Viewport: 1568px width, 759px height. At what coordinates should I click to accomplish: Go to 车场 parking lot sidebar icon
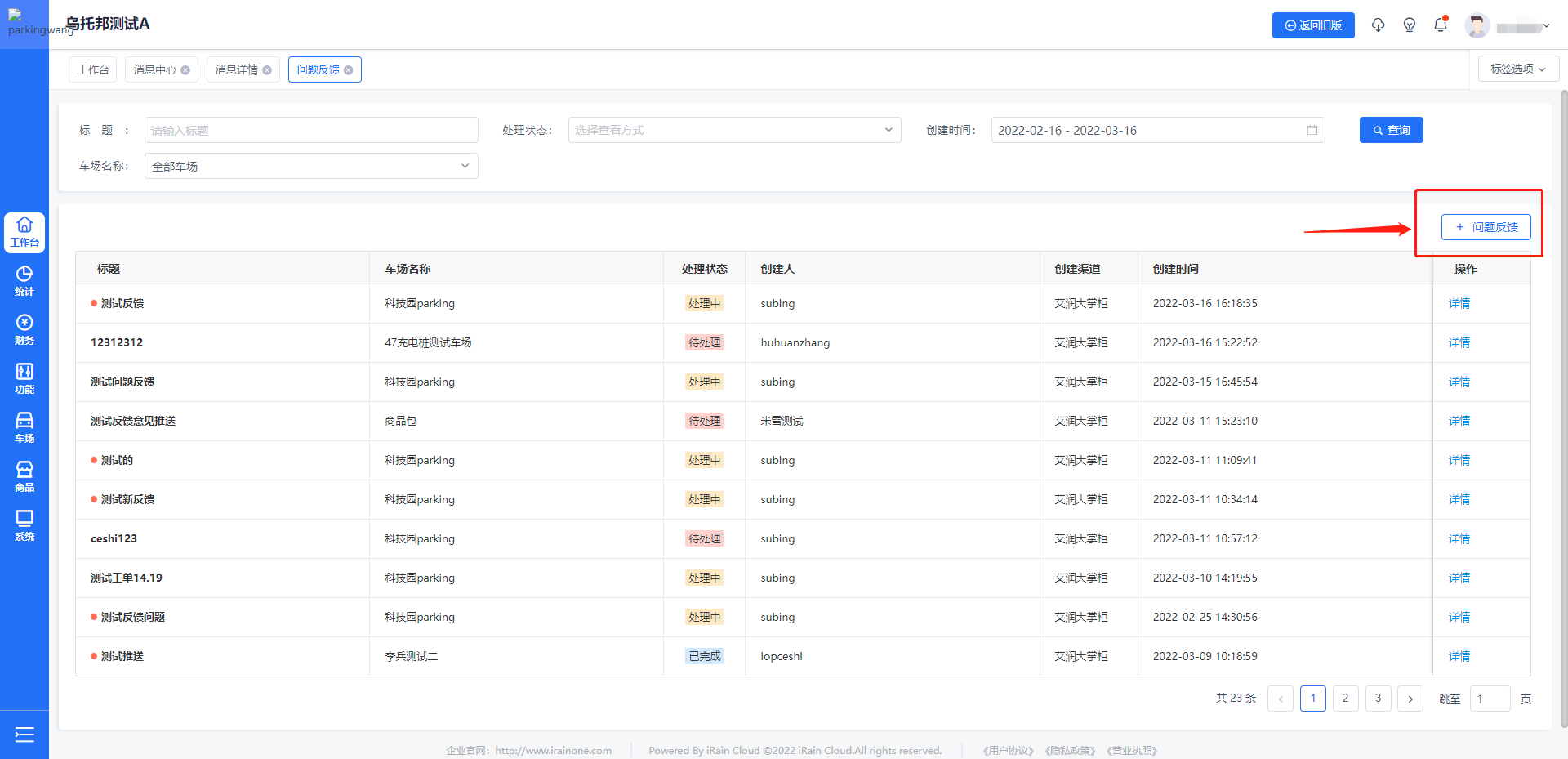24,427
